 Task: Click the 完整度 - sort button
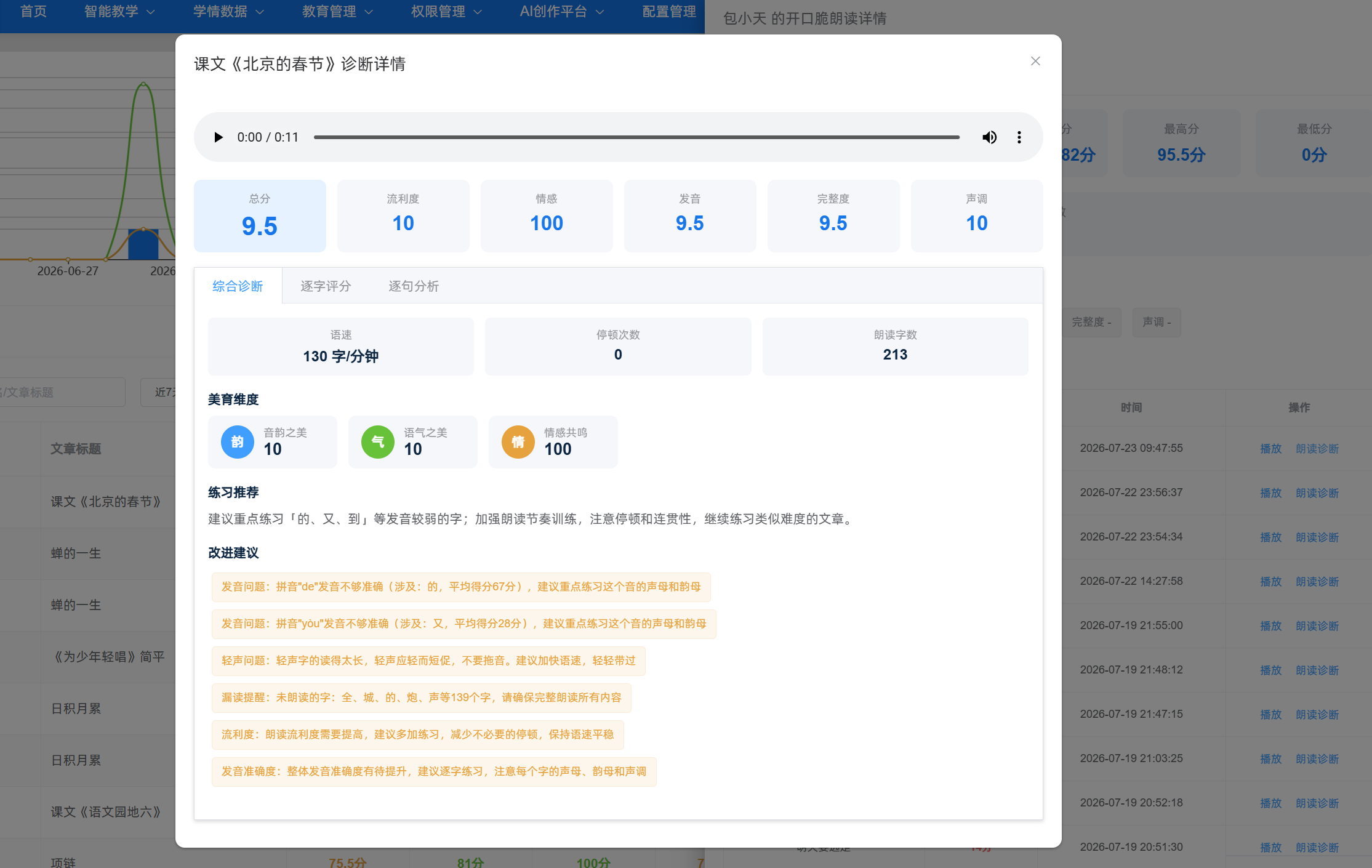[x=1091, y=323]
